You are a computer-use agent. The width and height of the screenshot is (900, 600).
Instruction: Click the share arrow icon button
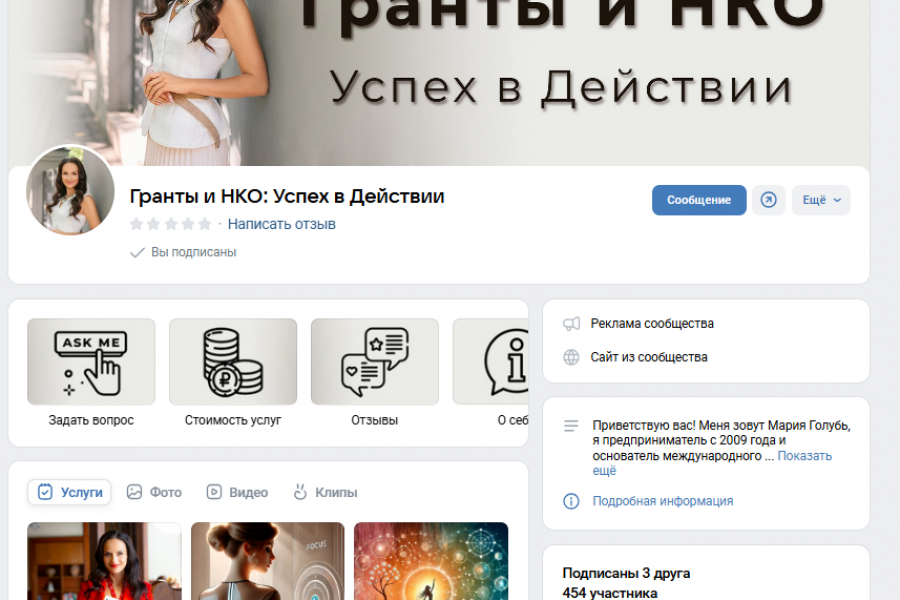[x=769, y=200]
